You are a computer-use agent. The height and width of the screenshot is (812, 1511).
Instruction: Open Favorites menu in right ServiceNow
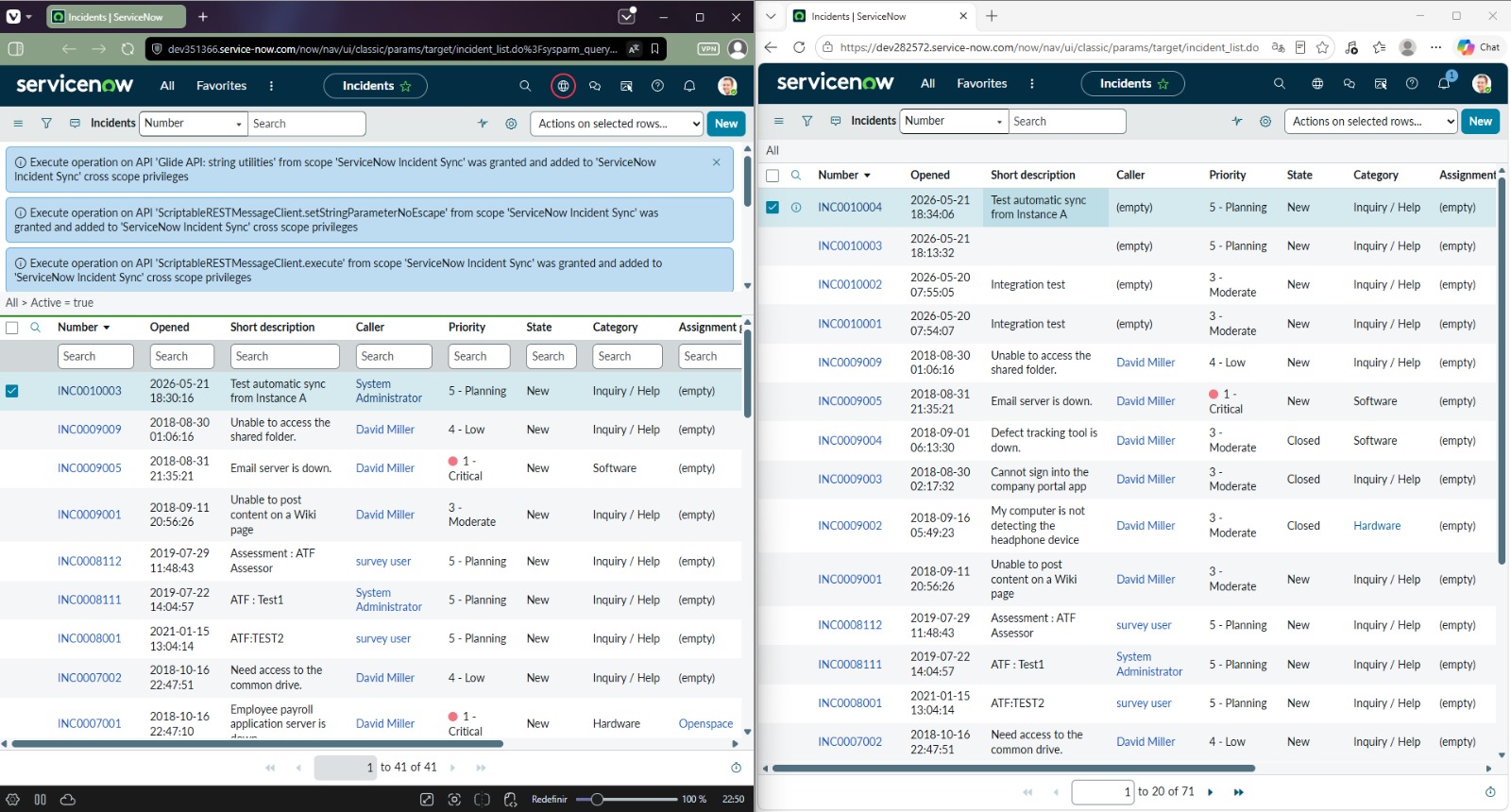(x=982, y=84)
